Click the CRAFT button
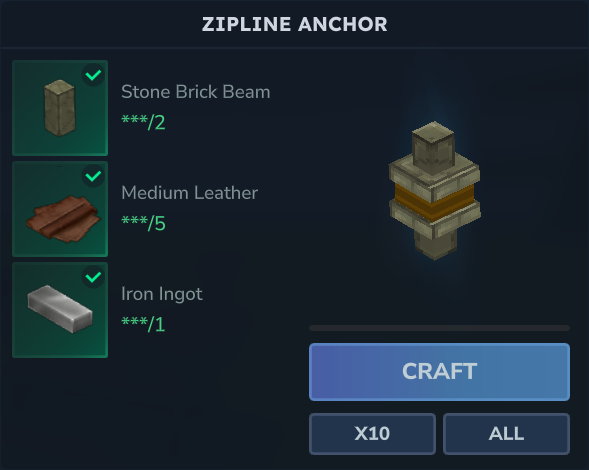 [x=439, y=372]
